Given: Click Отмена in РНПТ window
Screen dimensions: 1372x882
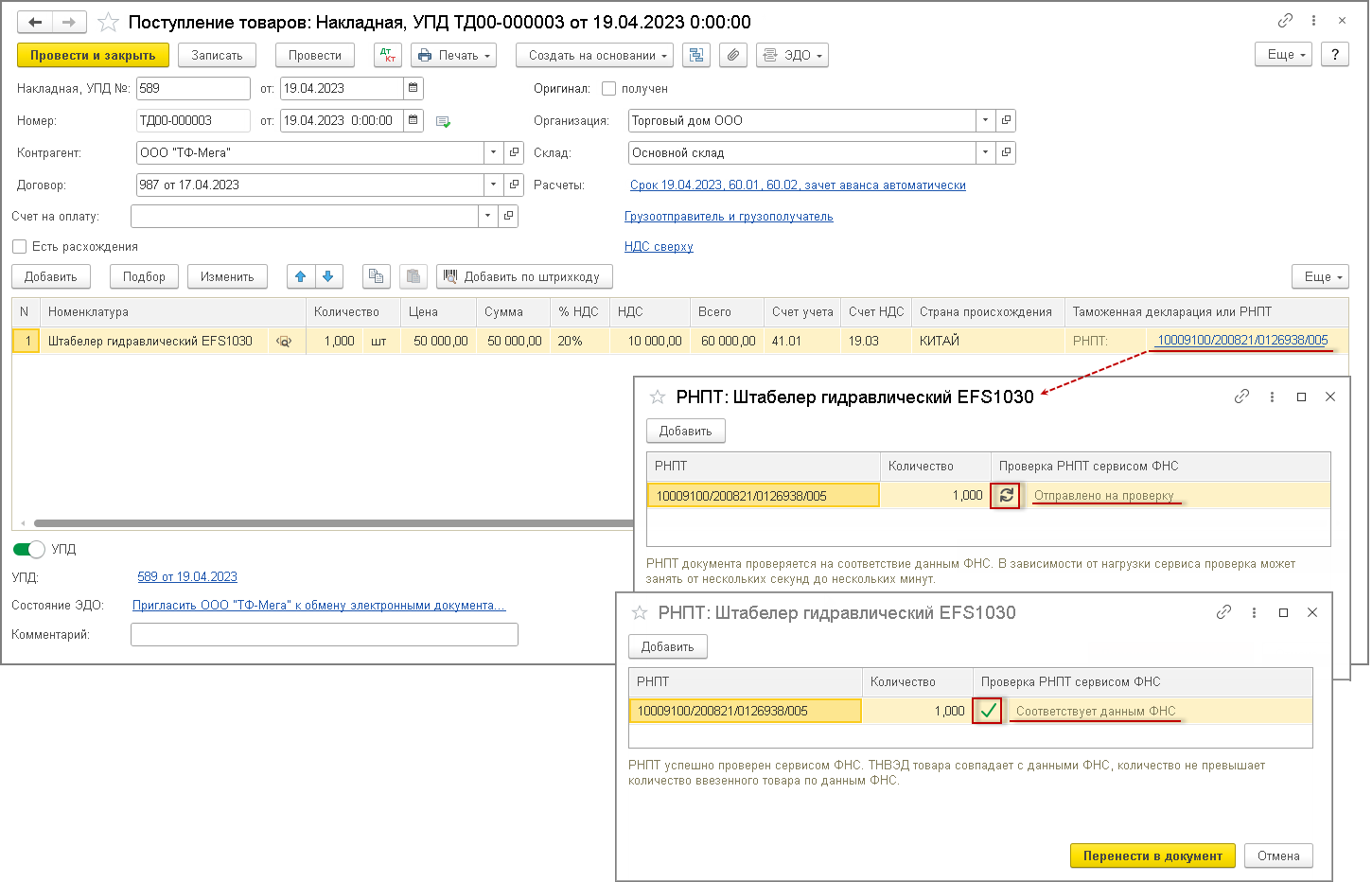Looking at the screenshot, I should coord(1278,856).
